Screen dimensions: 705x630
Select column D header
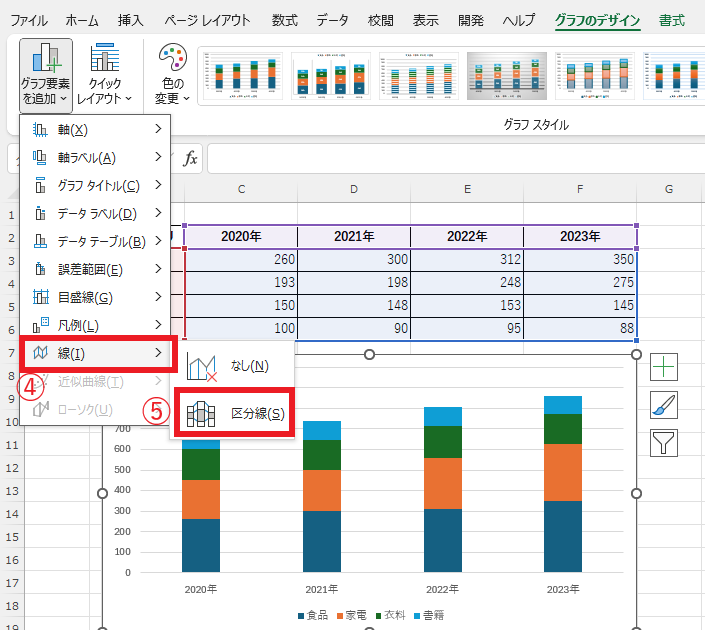pyautogui.click(x=354, y=189)
